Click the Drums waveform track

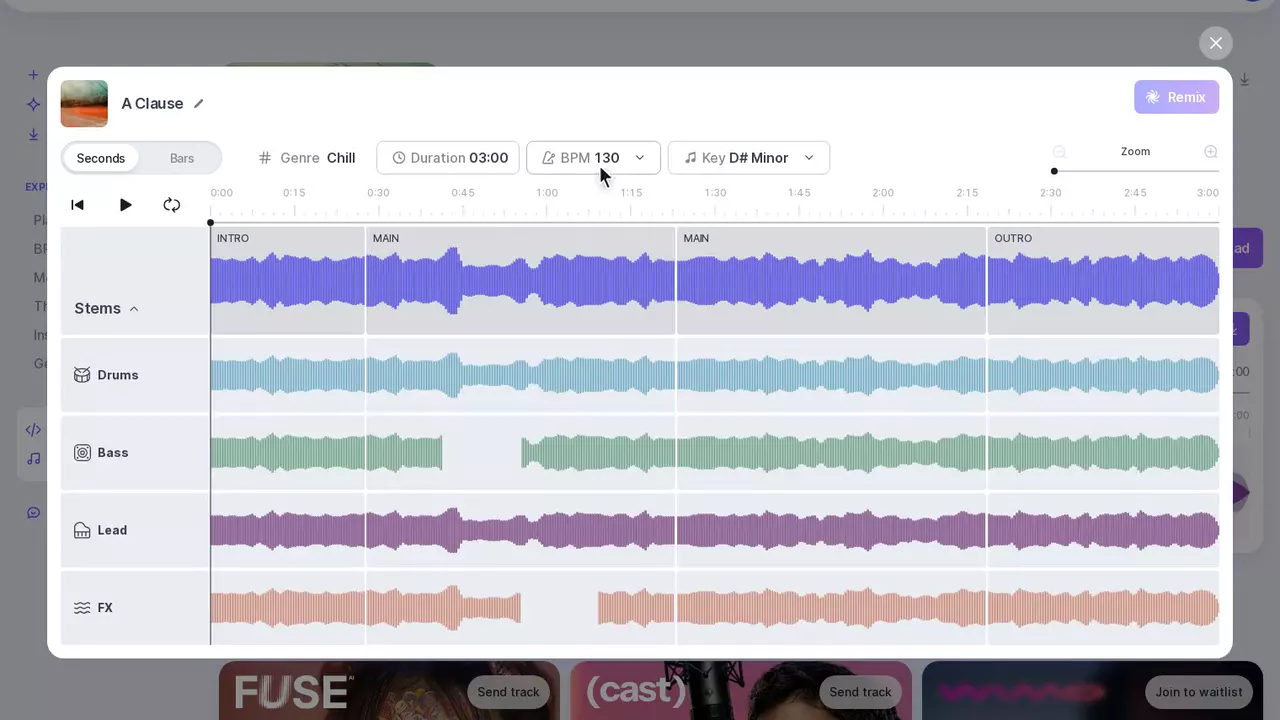coord(715,375)
